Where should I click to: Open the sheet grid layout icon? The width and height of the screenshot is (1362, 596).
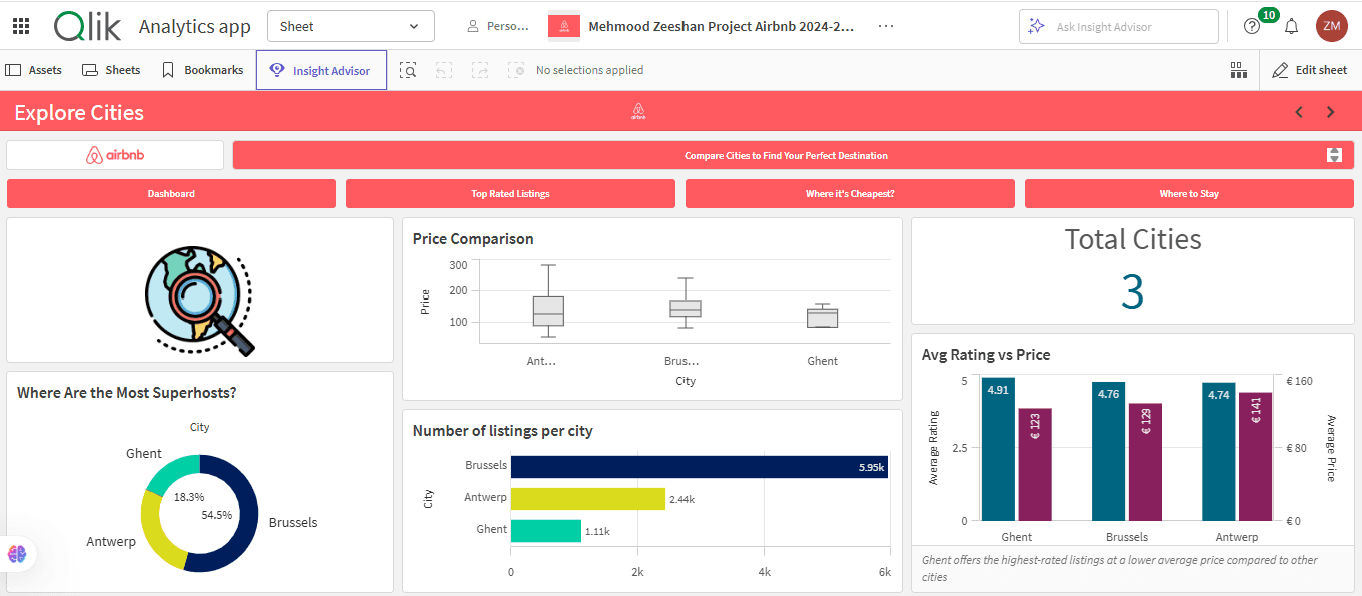[1238, 70]
